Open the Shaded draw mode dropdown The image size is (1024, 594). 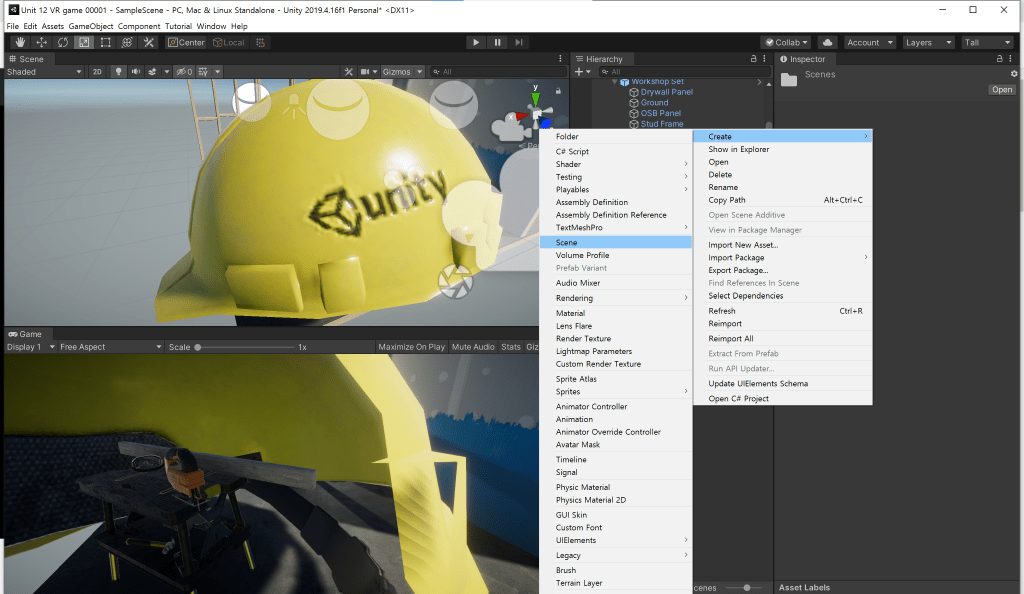44,72
